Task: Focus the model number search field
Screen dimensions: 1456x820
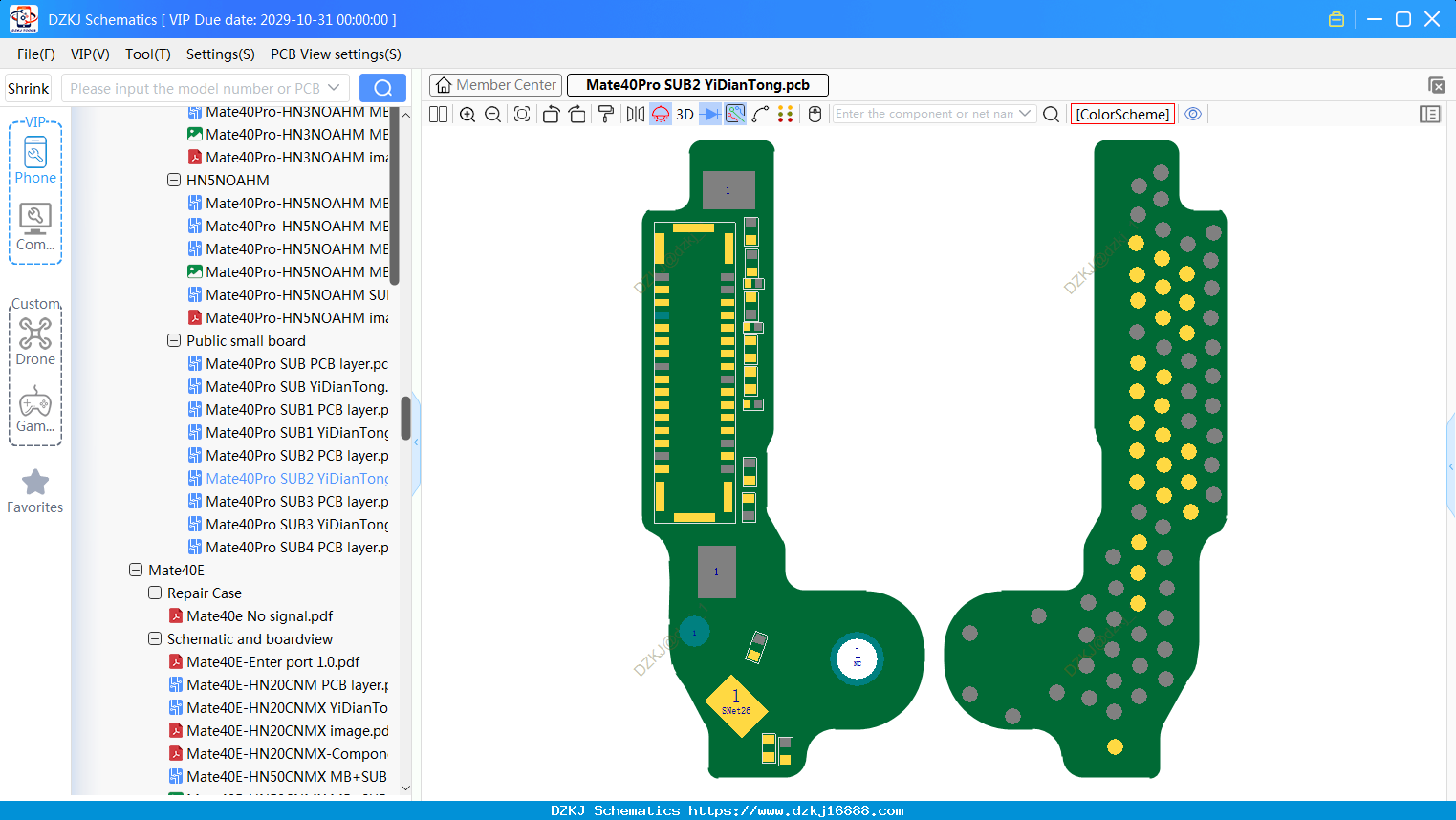Action: pos(206,88)
